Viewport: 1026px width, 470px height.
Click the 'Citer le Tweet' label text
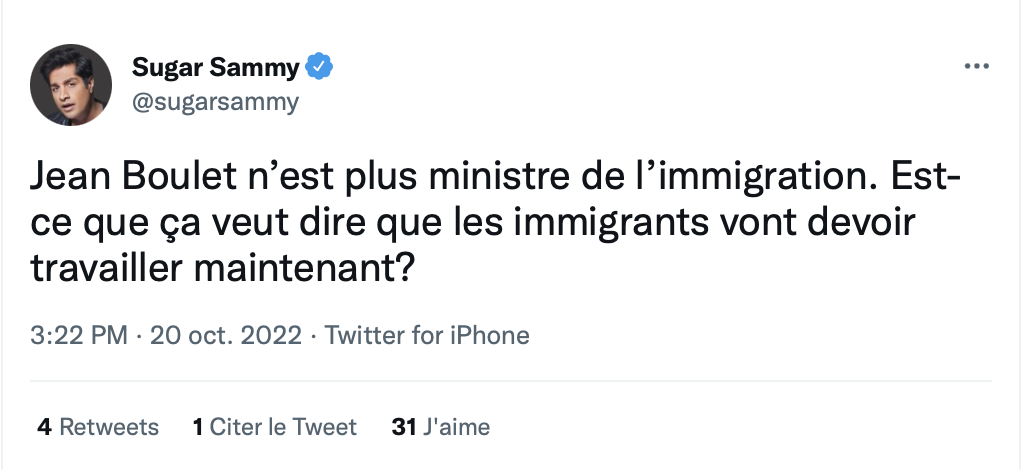(283, 427)
